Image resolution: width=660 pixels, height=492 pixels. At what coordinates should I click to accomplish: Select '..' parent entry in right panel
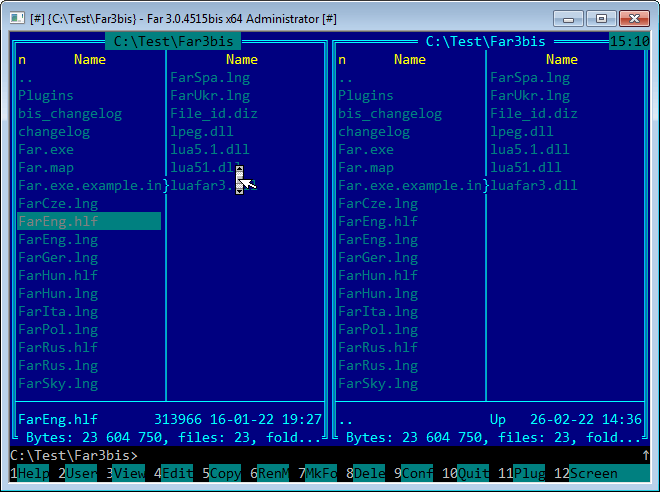pyautogui.click(x=345, y=77)
